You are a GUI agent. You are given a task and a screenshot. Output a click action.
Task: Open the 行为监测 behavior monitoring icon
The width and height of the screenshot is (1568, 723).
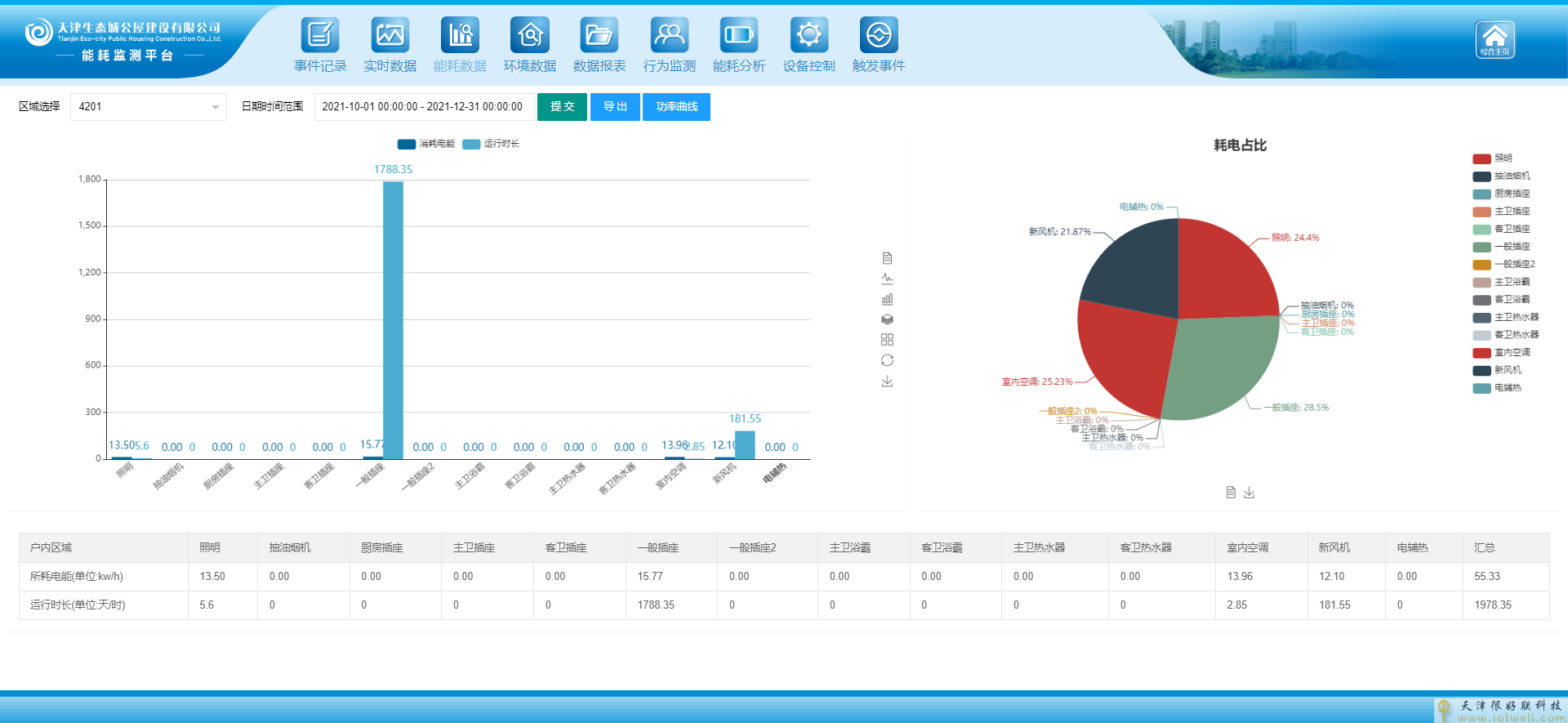(669, 35)
